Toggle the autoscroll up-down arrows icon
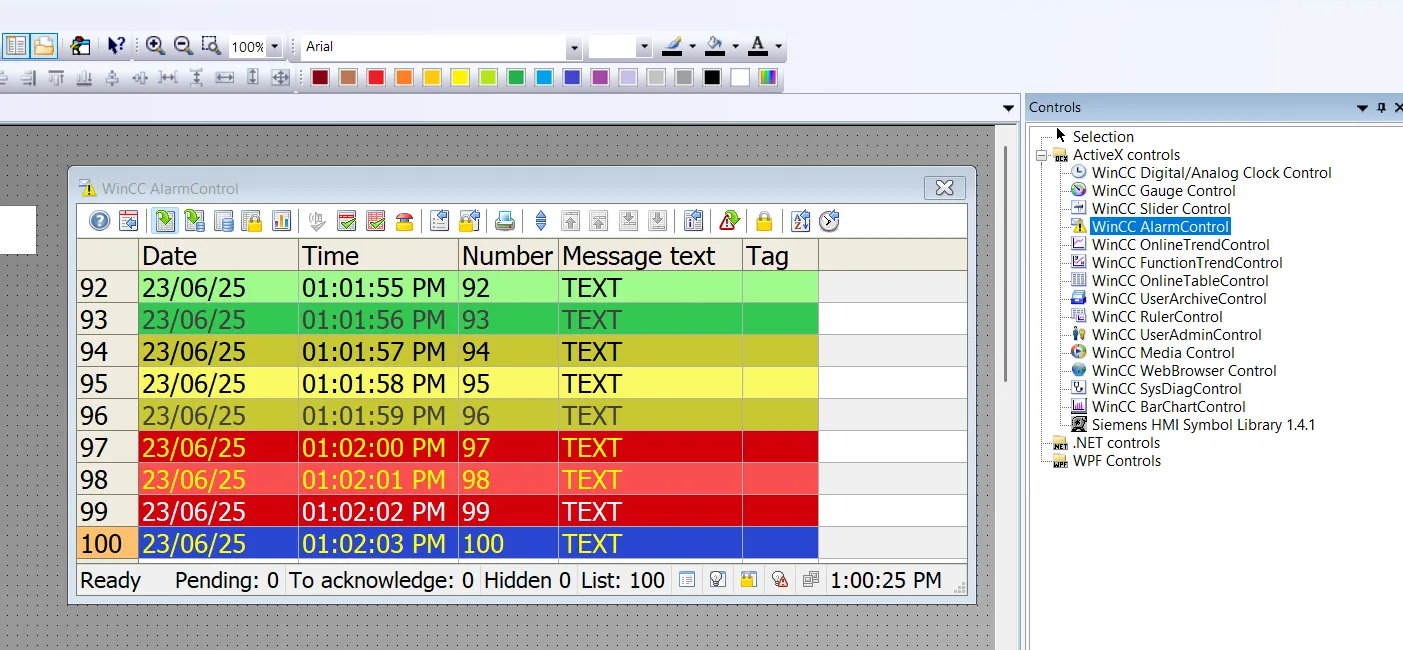The height and width of the screenshot is (650, 1403). pos(541,221)
